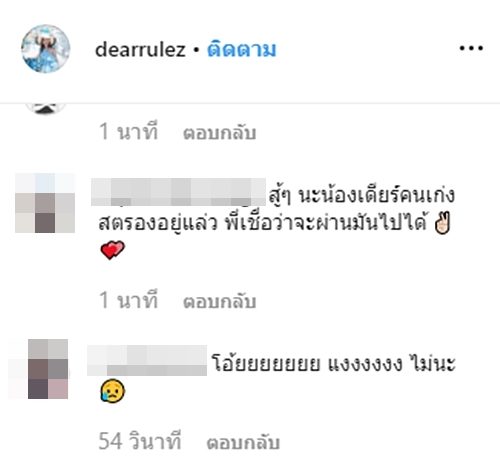Click the comment text starting with สตรองอยู่แล้ว
This screenshot has width=500, height=474.
(263, 224)
